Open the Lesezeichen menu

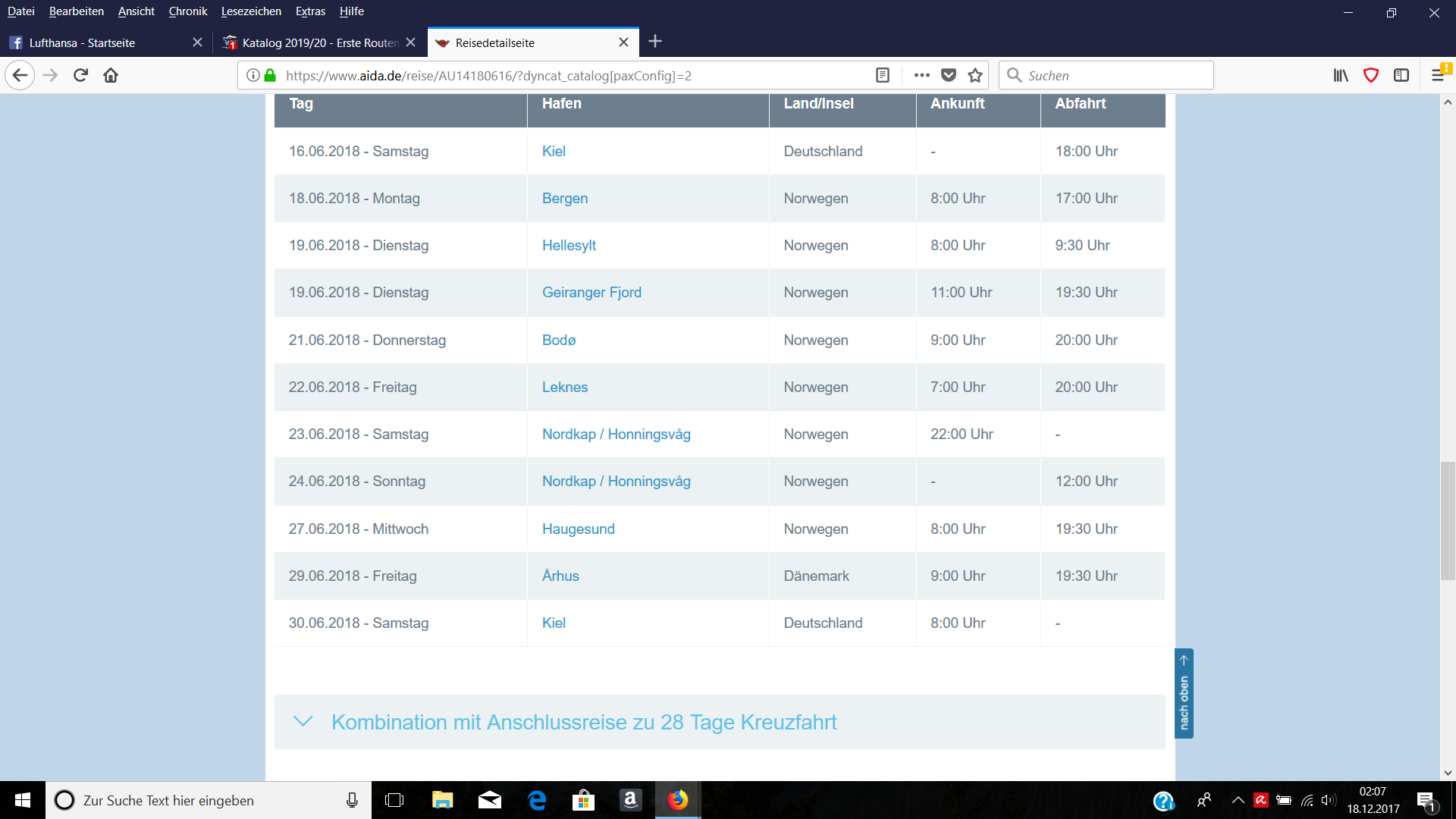tap(251, 11)
